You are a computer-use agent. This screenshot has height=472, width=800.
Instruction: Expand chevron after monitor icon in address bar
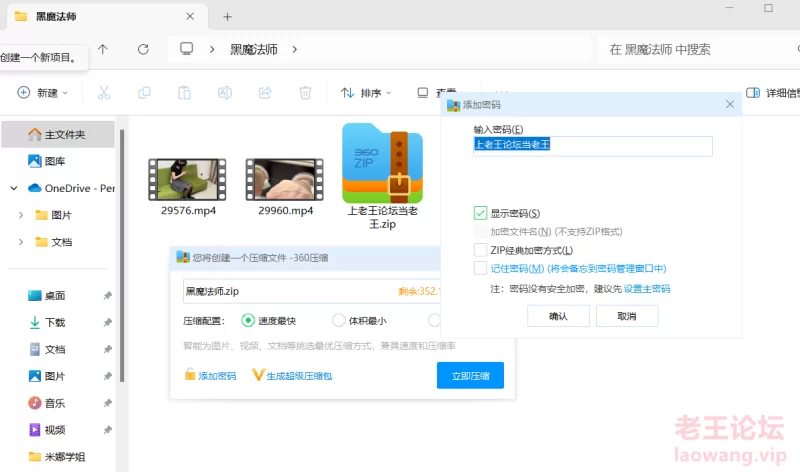[212, 49]
